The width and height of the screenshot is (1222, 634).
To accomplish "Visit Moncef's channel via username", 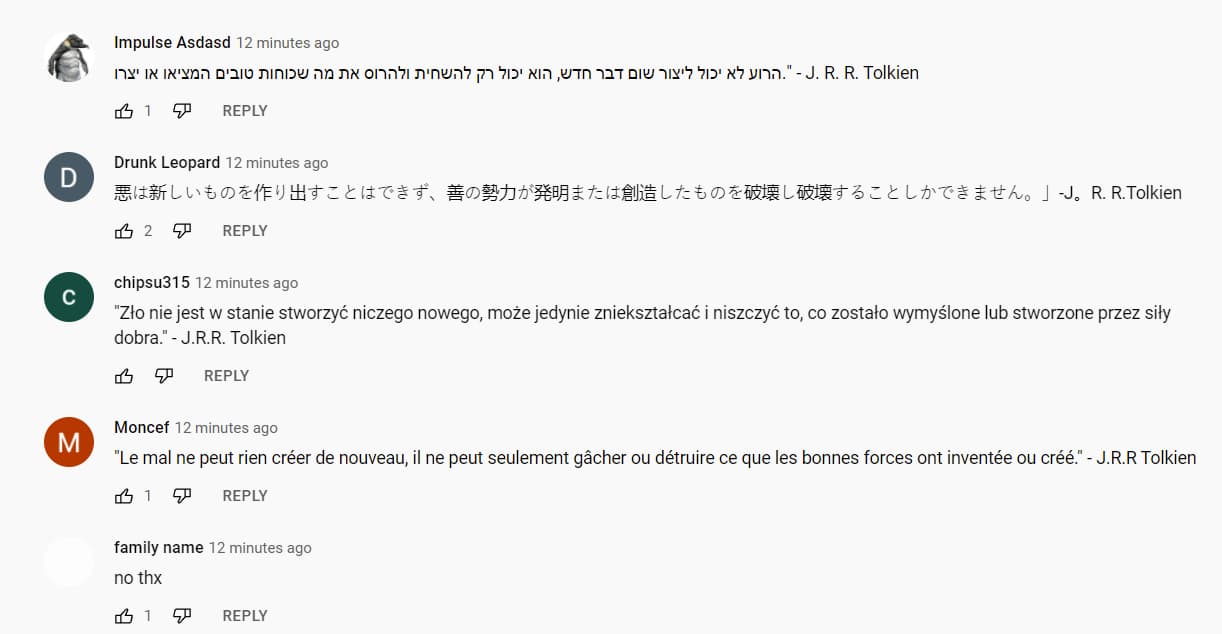I will click(141, 427).
